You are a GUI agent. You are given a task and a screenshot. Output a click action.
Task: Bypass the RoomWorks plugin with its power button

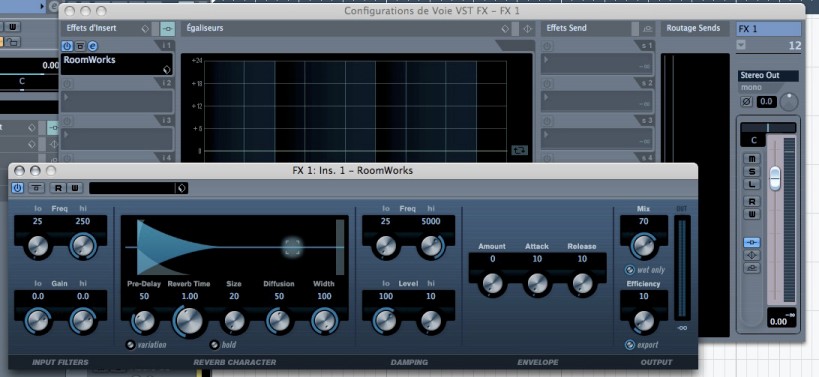[x=17, y=188]
